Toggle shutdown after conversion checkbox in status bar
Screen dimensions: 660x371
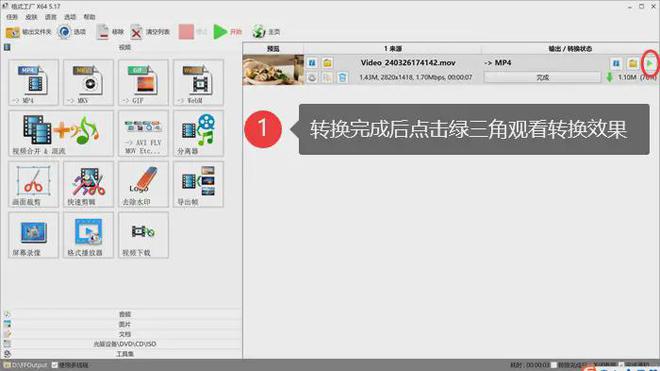coord(554,365)
